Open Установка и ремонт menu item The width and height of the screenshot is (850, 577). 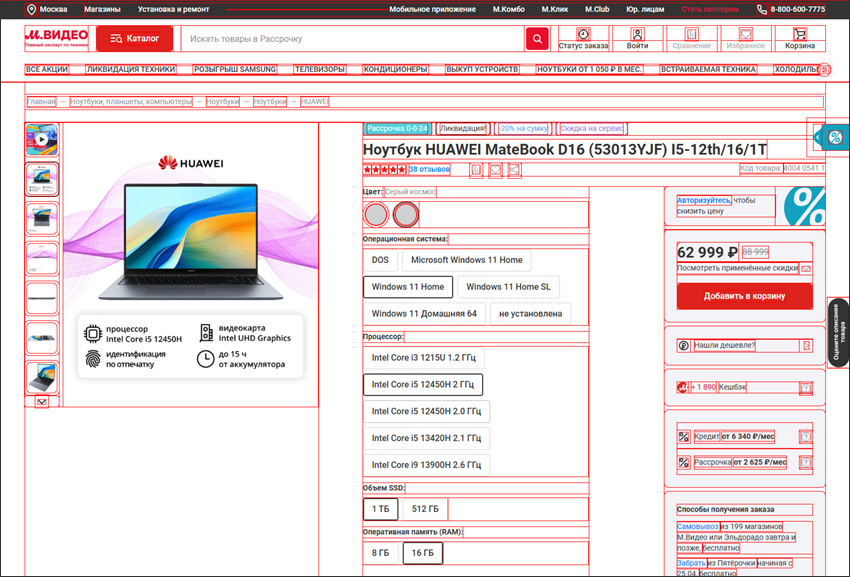coord(173,9)
